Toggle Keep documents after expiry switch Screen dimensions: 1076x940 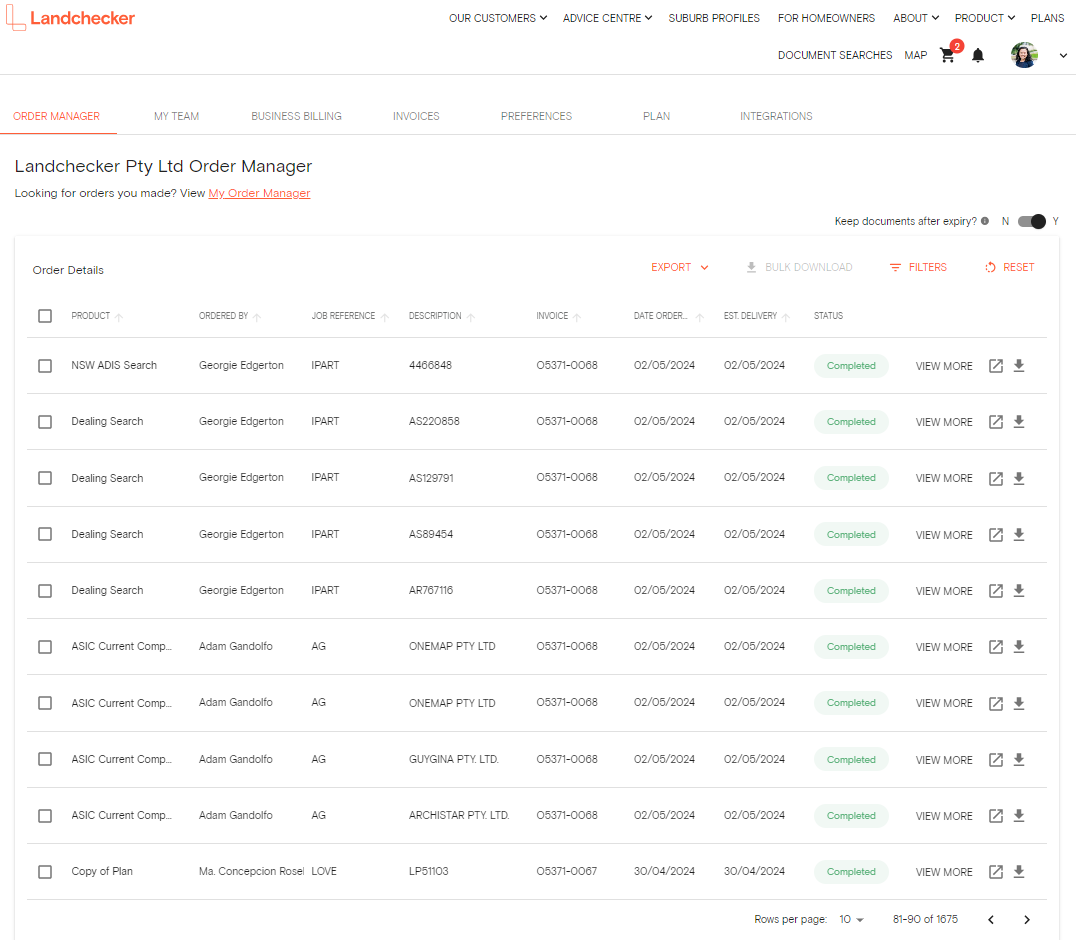click(x=1031, y=221)
